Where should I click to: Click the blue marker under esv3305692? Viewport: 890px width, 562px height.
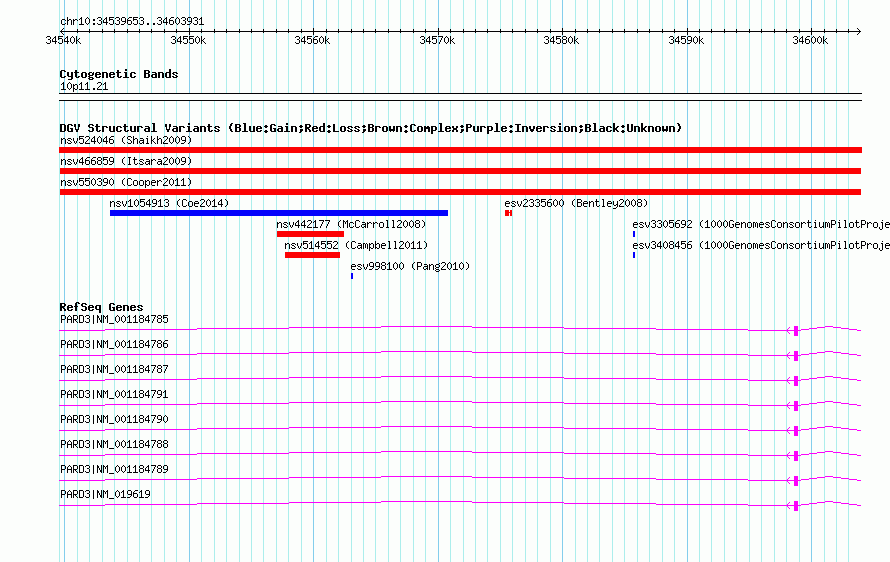tap(634, 234)
